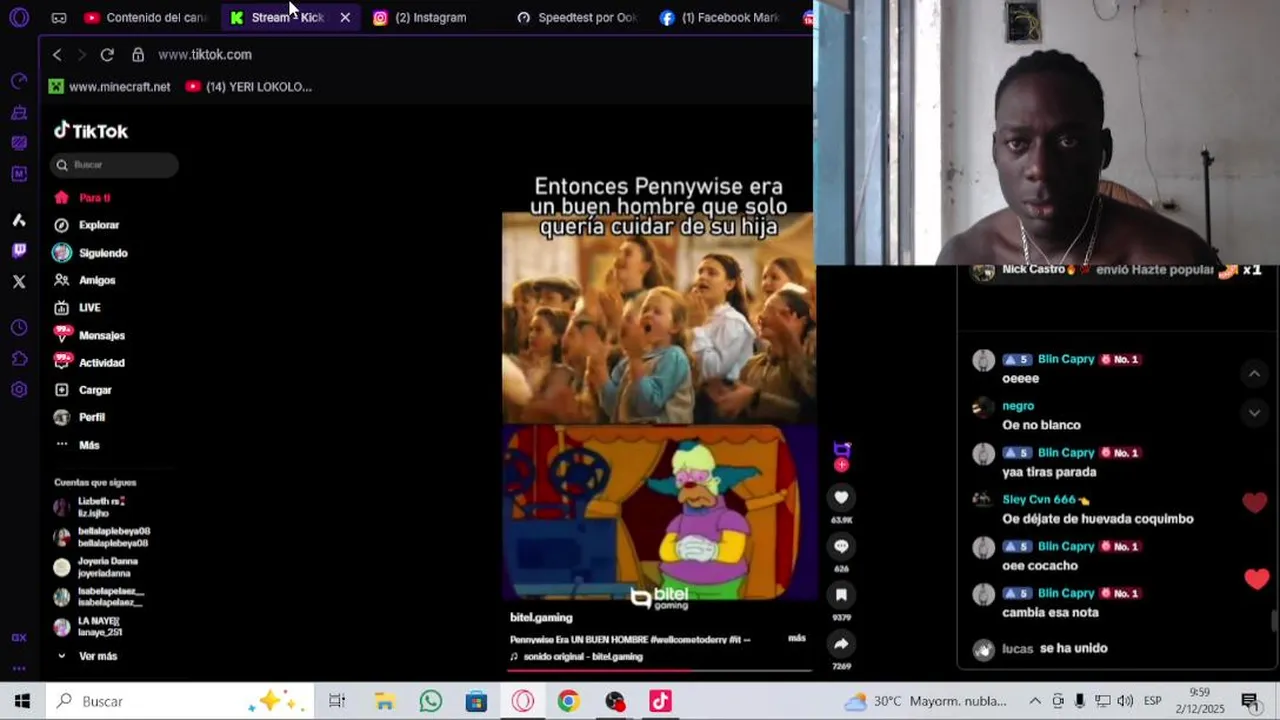The height and width of the screenshot is (720, 1280).
Task: Show hidden system tray icons chevron
Action: coord(1035,701)
